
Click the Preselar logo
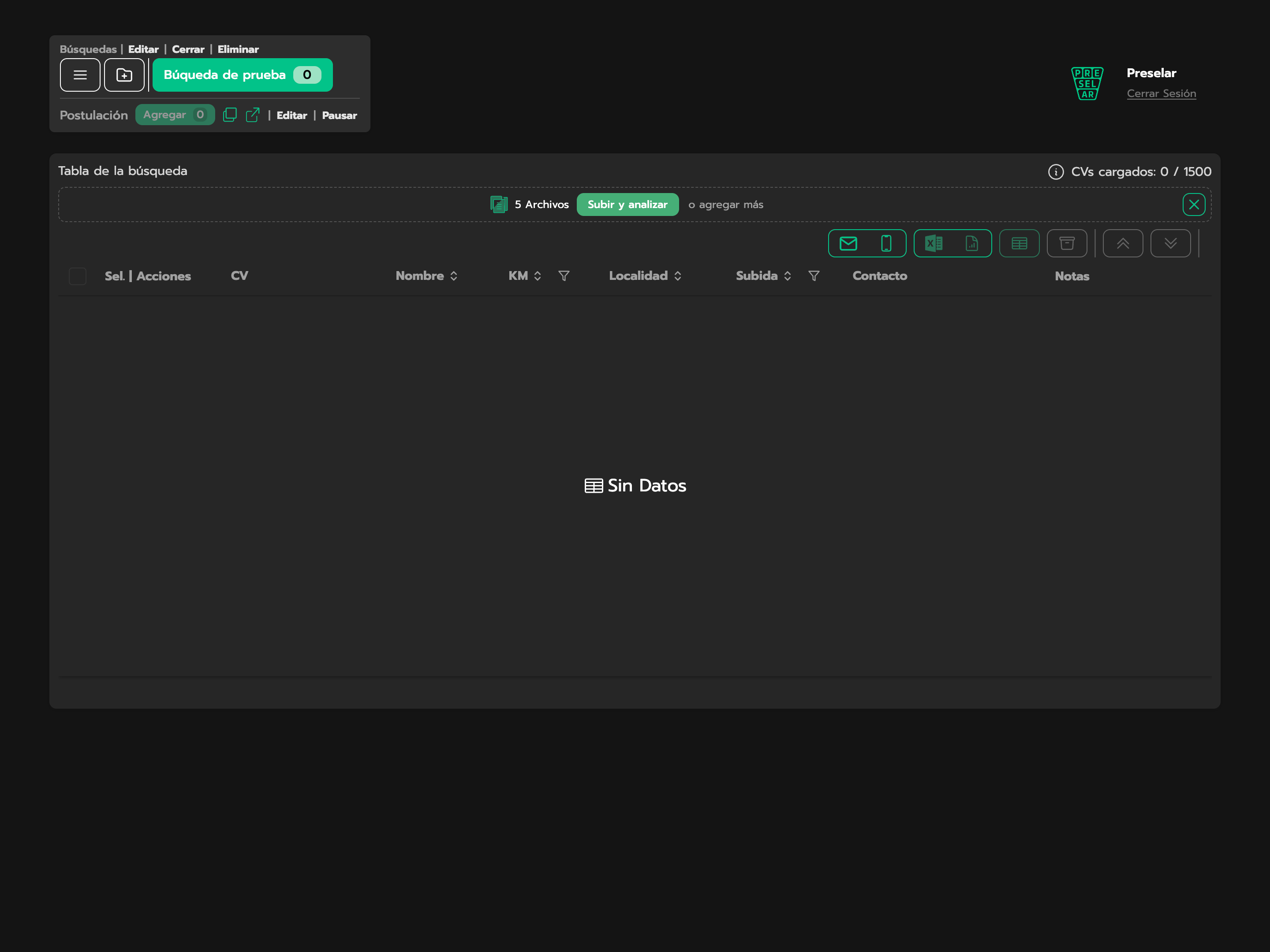(1087, 83)
